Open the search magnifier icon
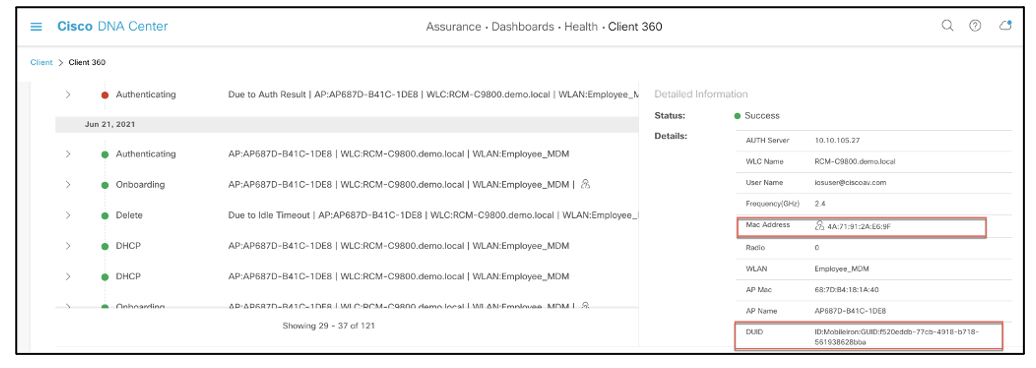This screenshot has height=368, width=1036. click(947, 26)
